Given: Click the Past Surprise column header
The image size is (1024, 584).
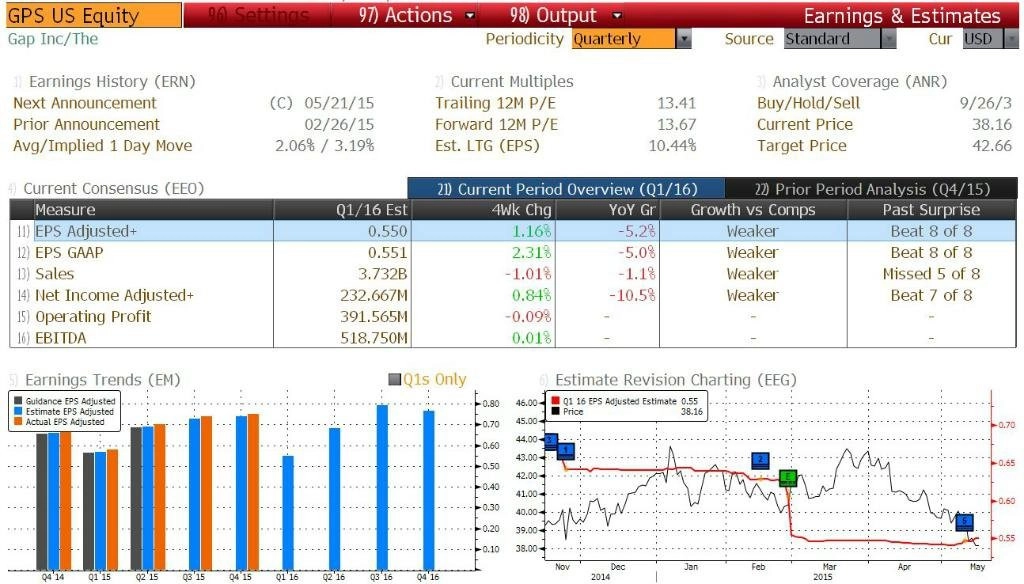Looking at the screenshot, I should (x=931, y=210).
